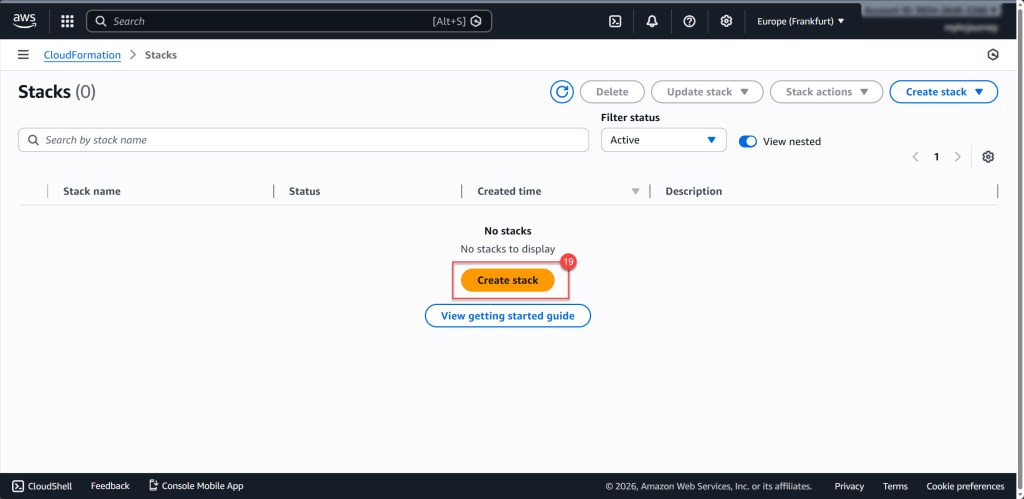The height and width of the screenshot is (499, 1024).
Task: Refresh the stacks list
Action: point(562,92)
